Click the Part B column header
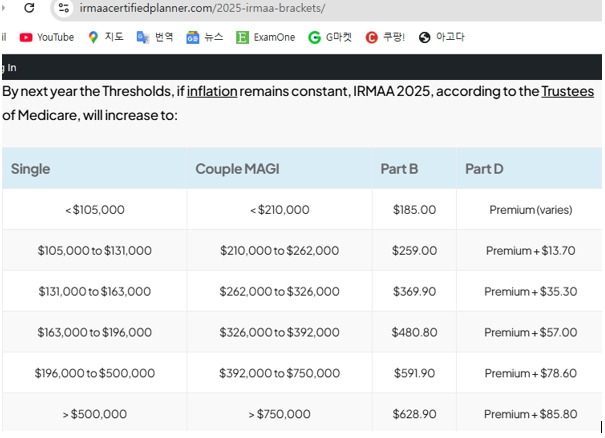Viewport: 605px width, 438px height. tap(399, 169)
